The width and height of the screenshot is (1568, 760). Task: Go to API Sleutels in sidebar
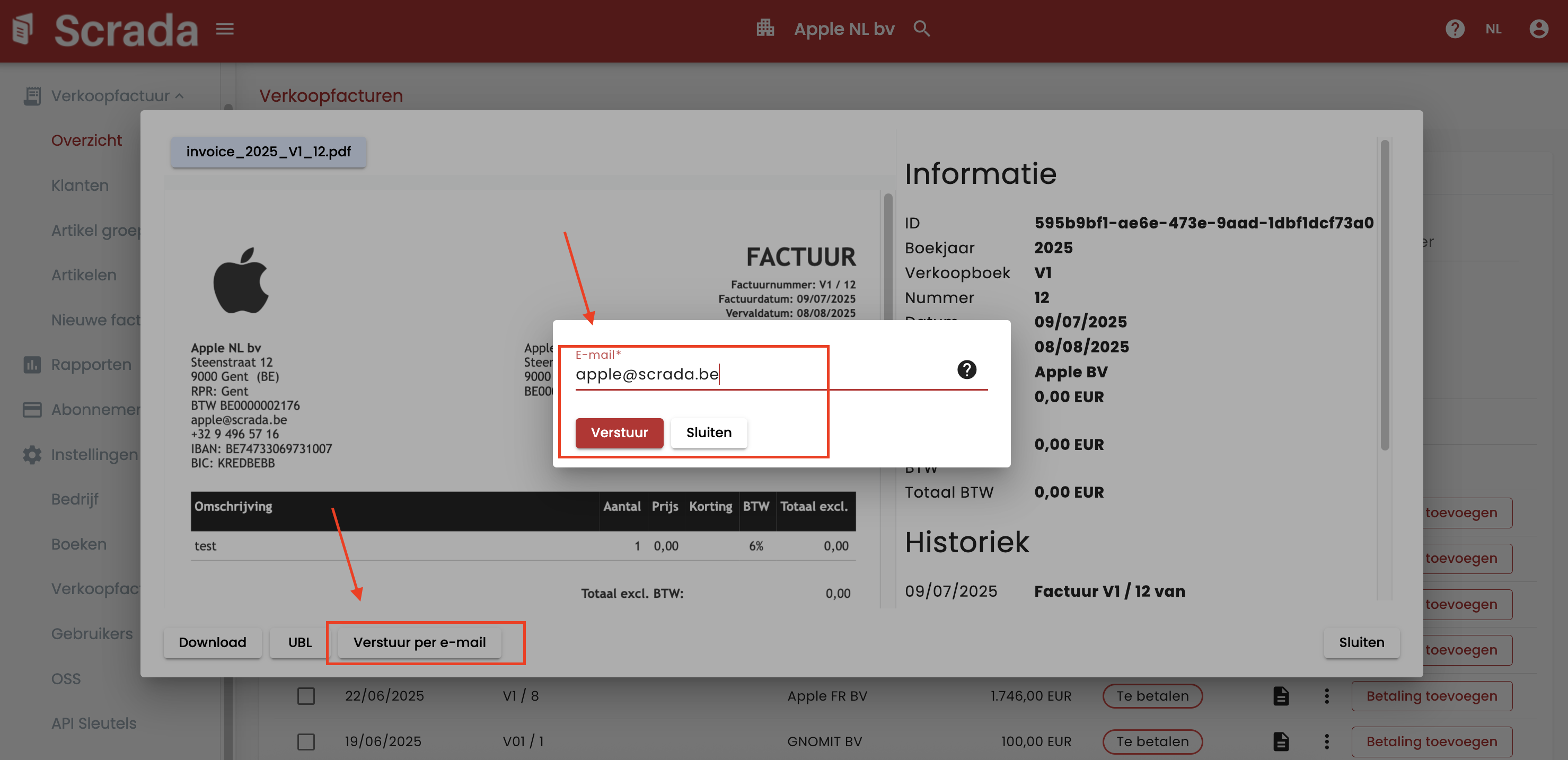(x=94, y=723)
